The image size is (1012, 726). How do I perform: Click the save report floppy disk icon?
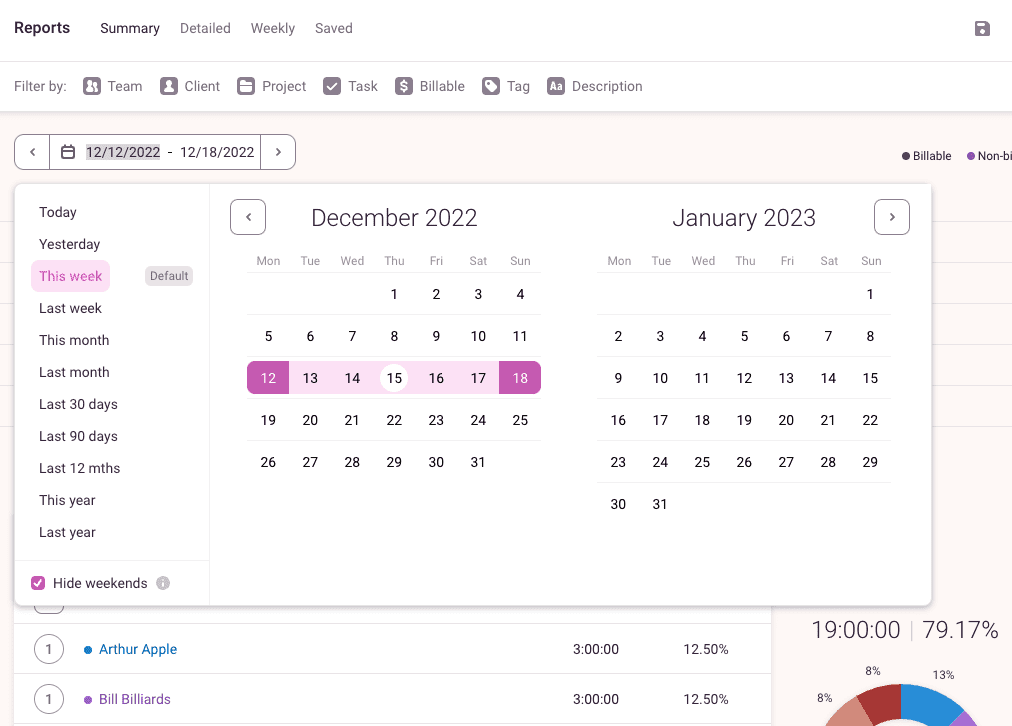click(982, 29)
